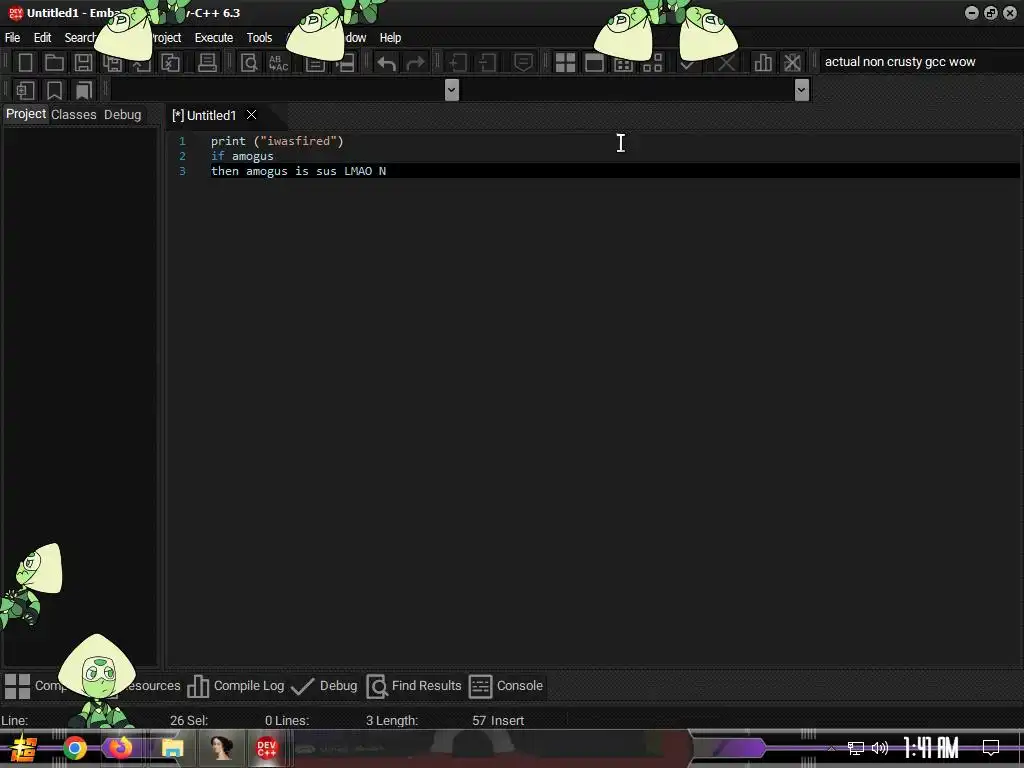Click the Close All files icon
The width and height of the screenshot is (1024, 768).
point(170,63)
